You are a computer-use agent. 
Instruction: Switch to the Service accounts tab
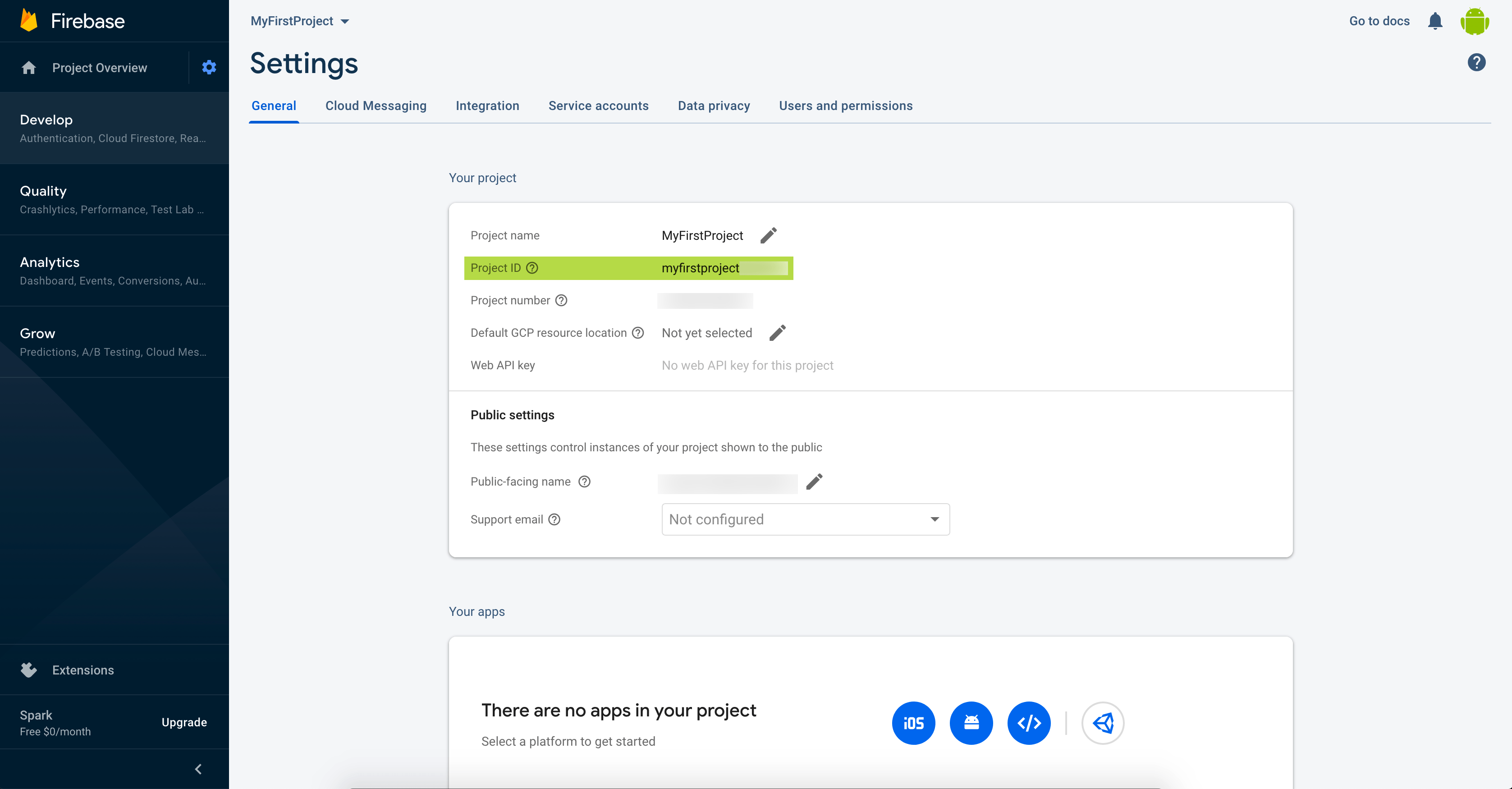click(x=598, y=106)
